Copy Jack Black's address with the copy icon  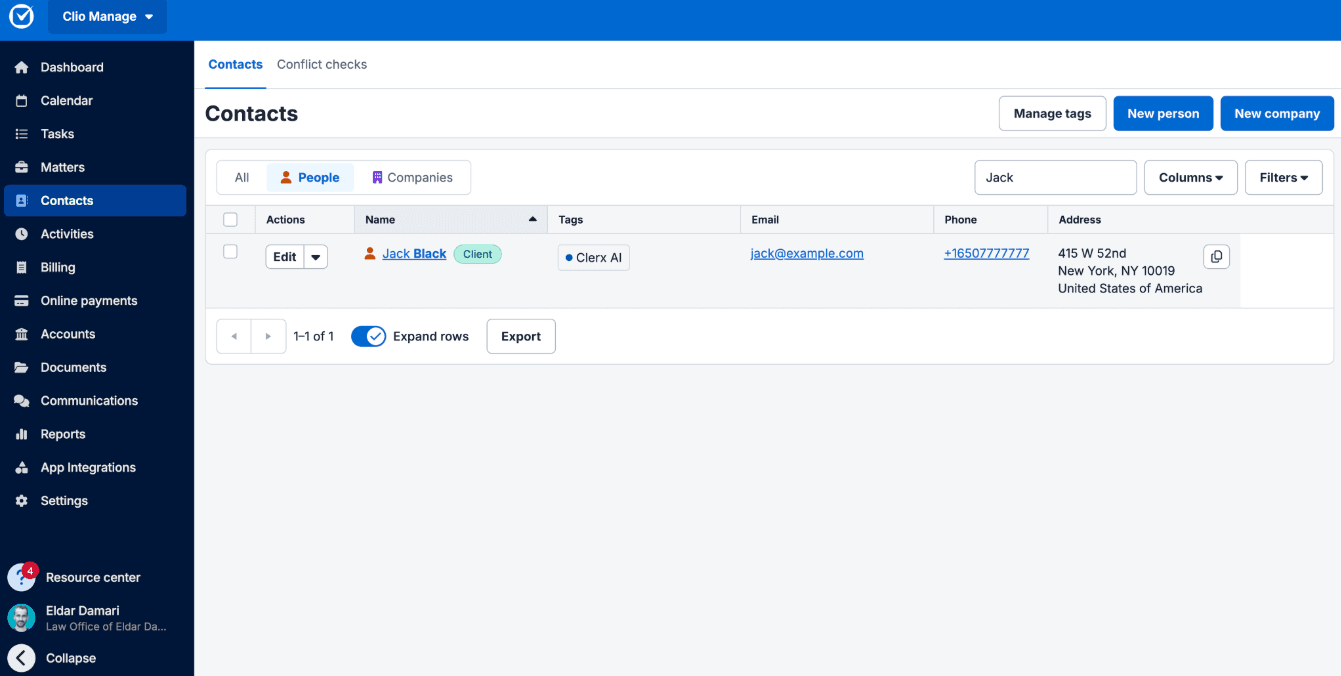pyautogui.click(x=1216, y=256)
